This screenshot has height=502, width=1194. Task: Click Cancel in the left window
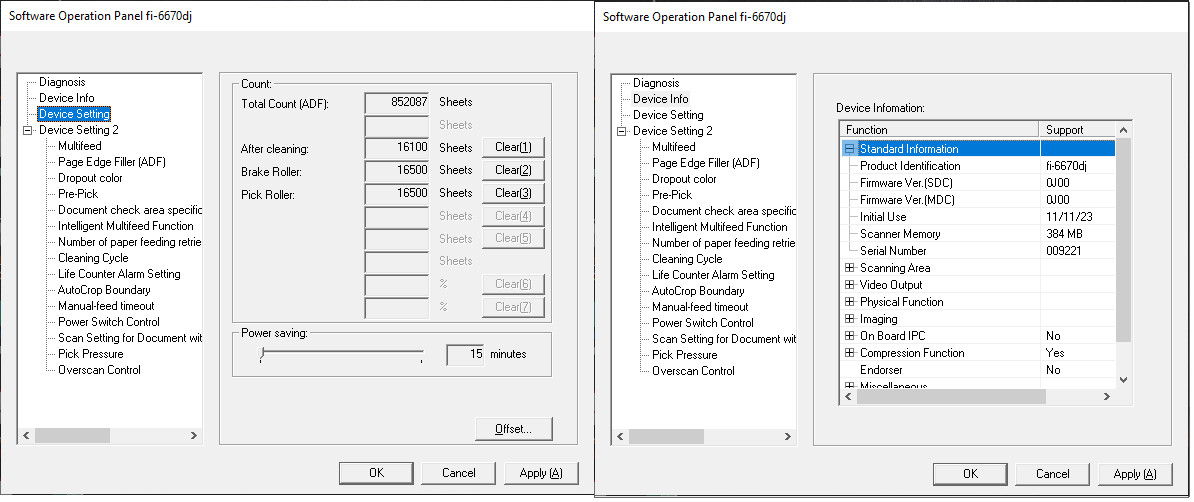[x=458, y=473]
